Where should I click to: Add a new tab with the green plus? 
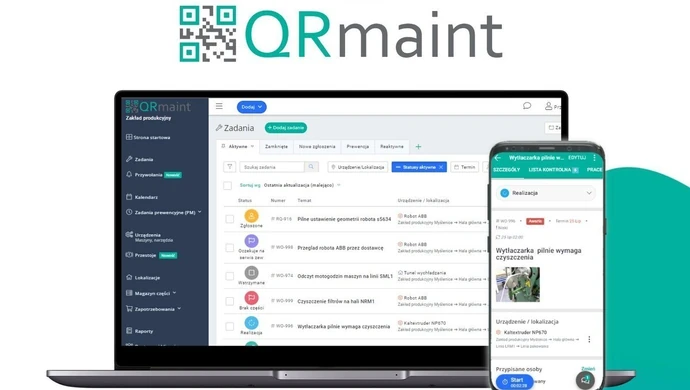pyautogui.click(x=418, y=147)
